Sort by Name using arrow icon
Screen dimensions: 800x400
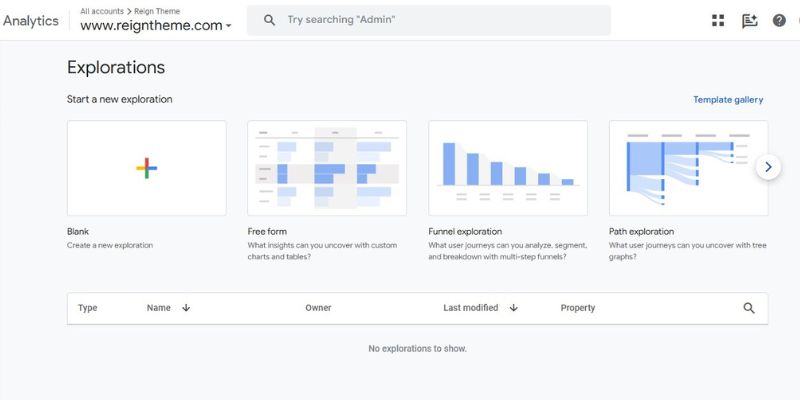pyautogui.click(x=186, y=308)
